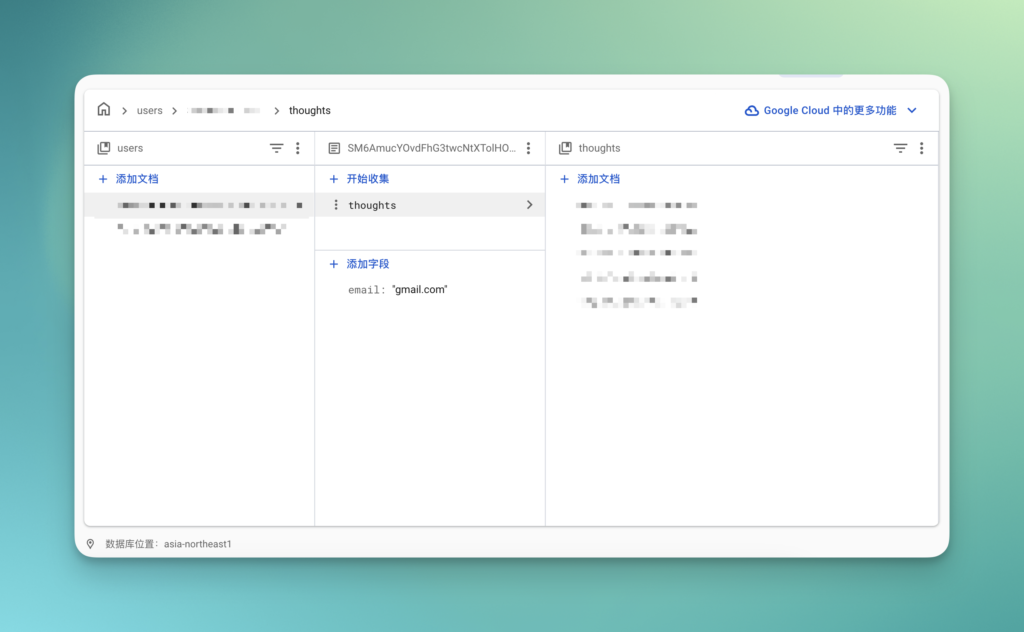Open the fourth blurred document in thoughts

pos(639,277)
